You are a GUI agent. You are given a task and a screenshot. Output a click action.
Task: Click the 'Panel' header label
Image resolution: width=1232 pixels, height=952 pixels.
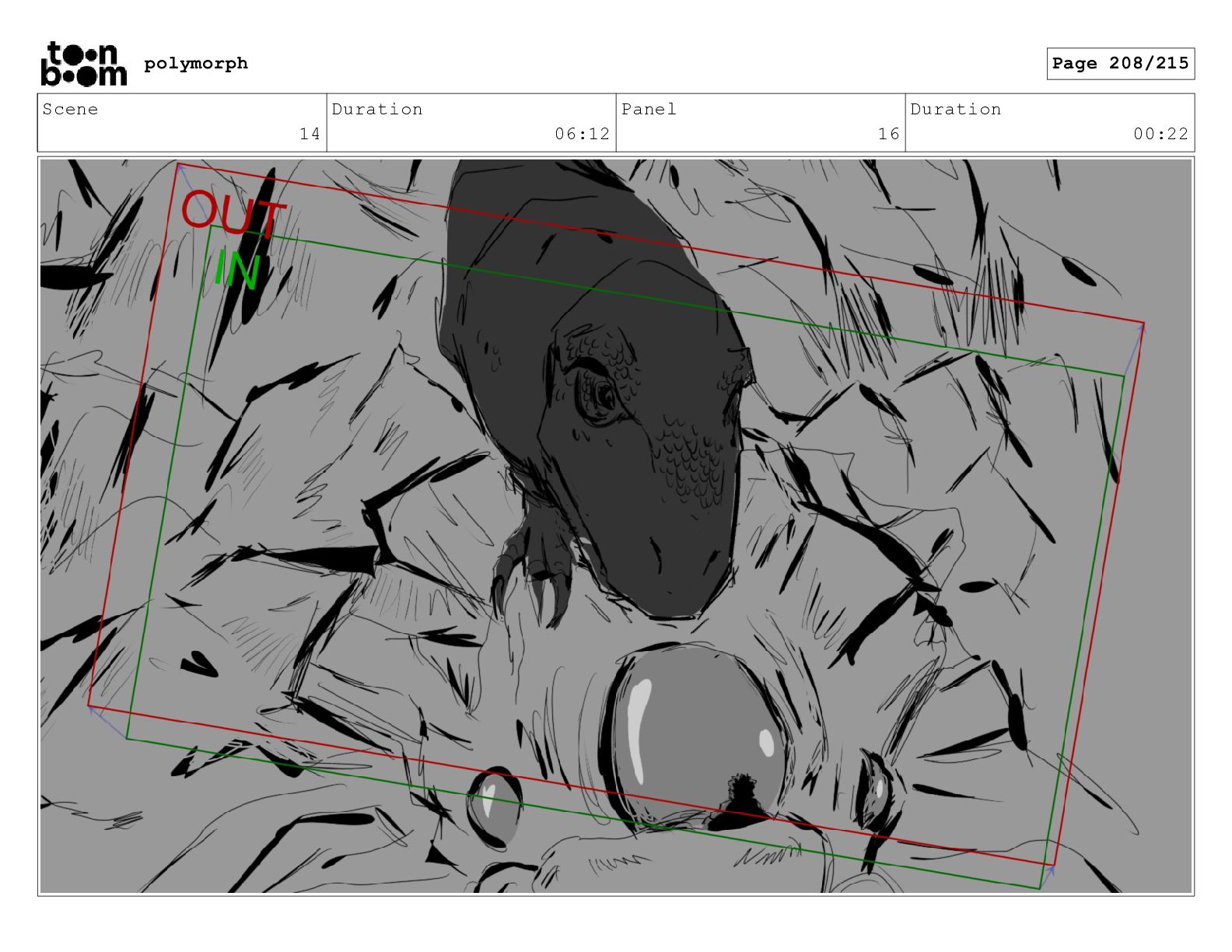point(649,109)
